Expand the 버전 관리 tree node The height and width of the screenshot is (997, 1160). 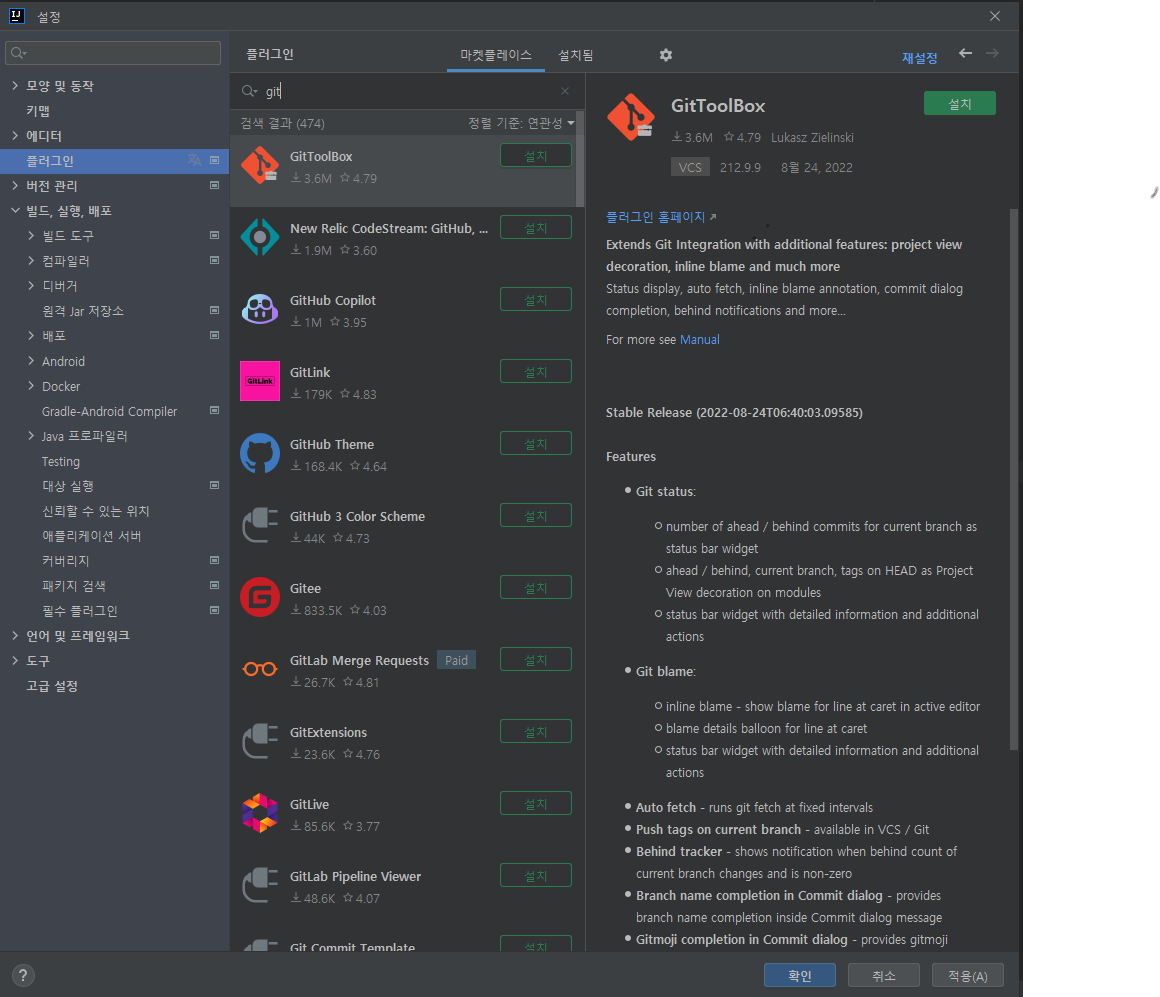click(15, 186)
